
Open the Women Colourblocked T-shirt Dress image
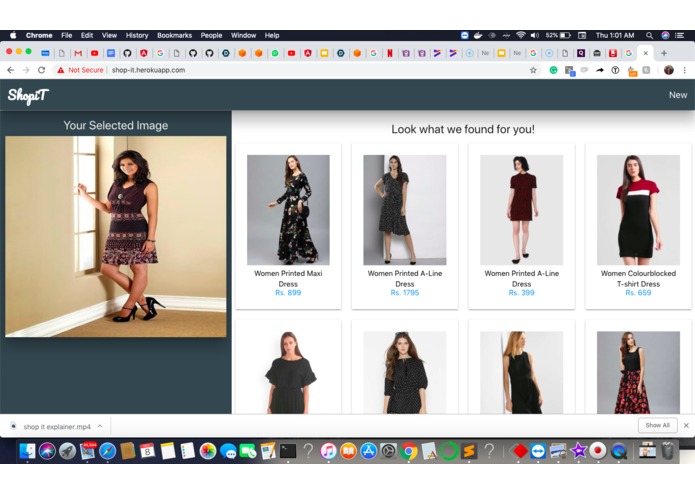pos(638,210)
